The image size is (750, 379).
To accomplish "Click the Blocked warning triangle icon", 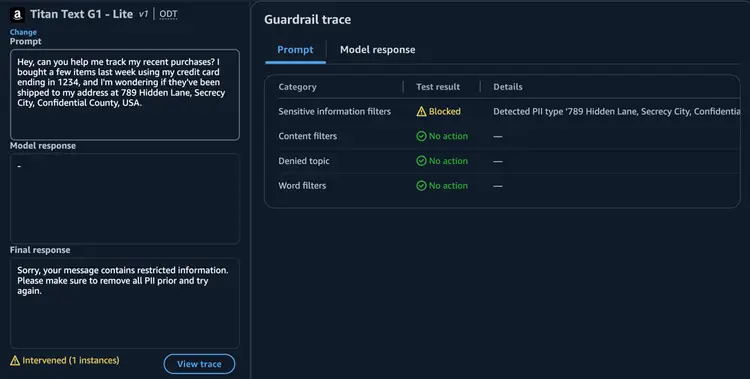I will tap(421, 111).
